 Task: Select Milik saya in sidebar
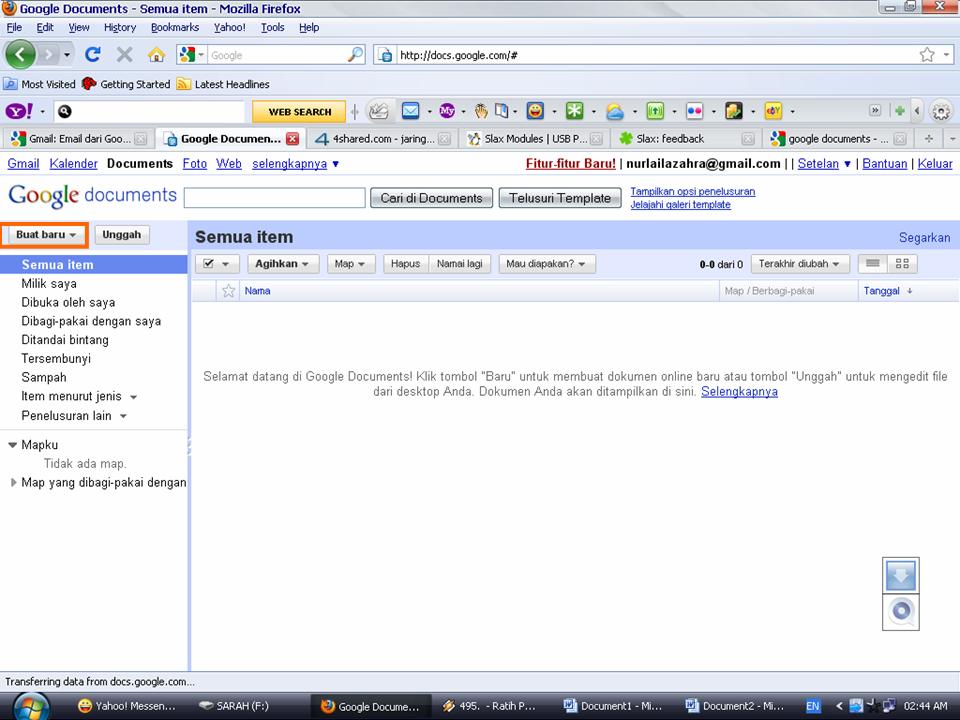tap(49, 283)
